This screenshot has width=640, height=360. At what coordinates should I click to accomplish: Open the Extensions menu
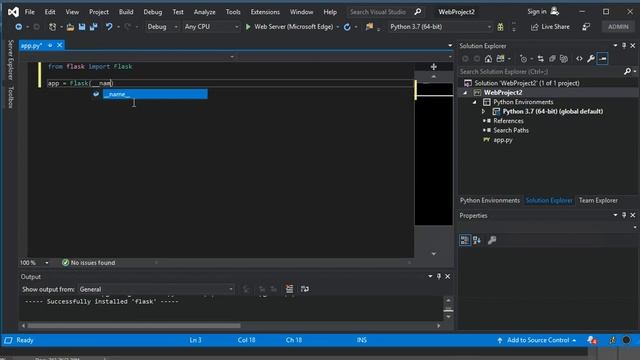click(x=265, y=12)
